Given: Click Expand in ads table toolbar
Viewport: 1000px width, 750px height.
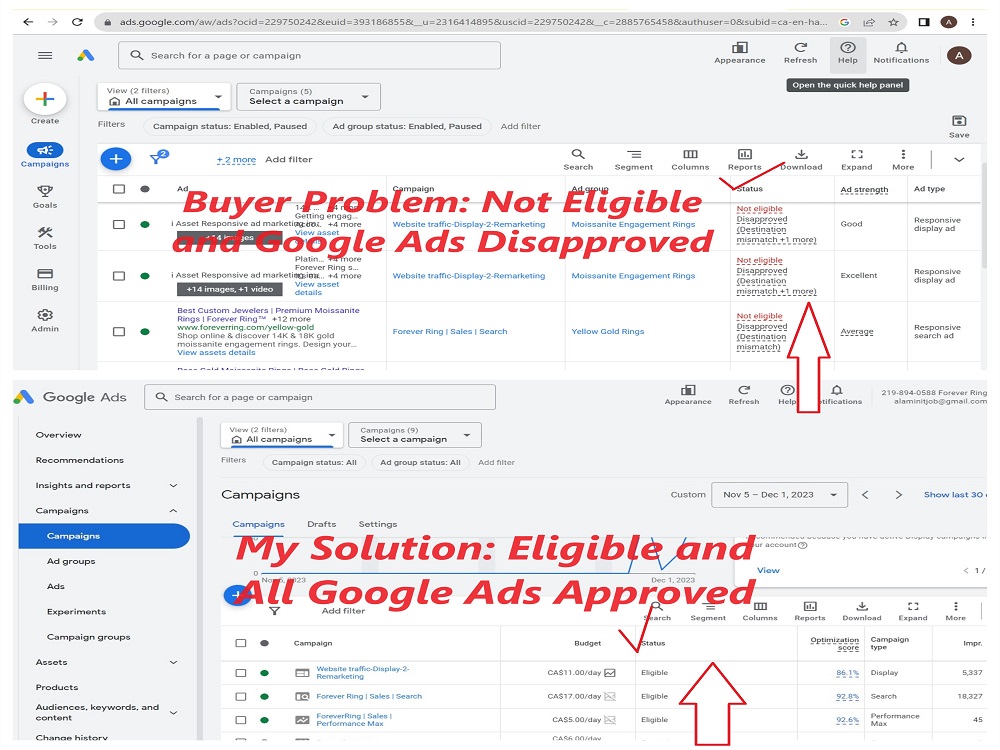Looking at the screenshot, I should [857, 154].
